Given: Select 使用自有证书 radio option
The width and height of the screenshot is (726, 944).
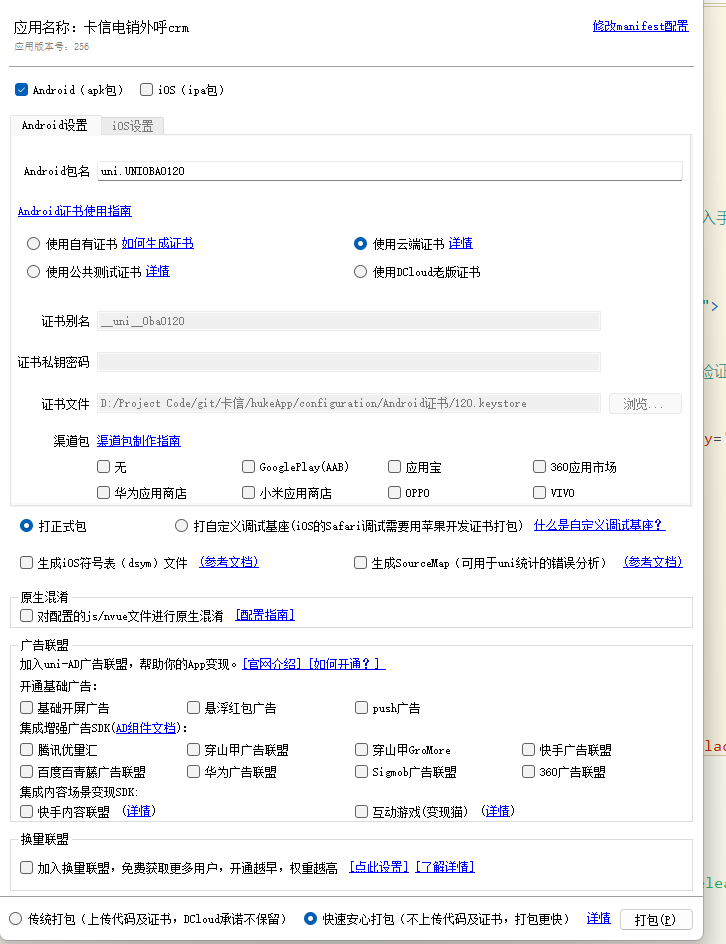Looking at the screenshot, I should pyautogui.click(x=34, y=243).
